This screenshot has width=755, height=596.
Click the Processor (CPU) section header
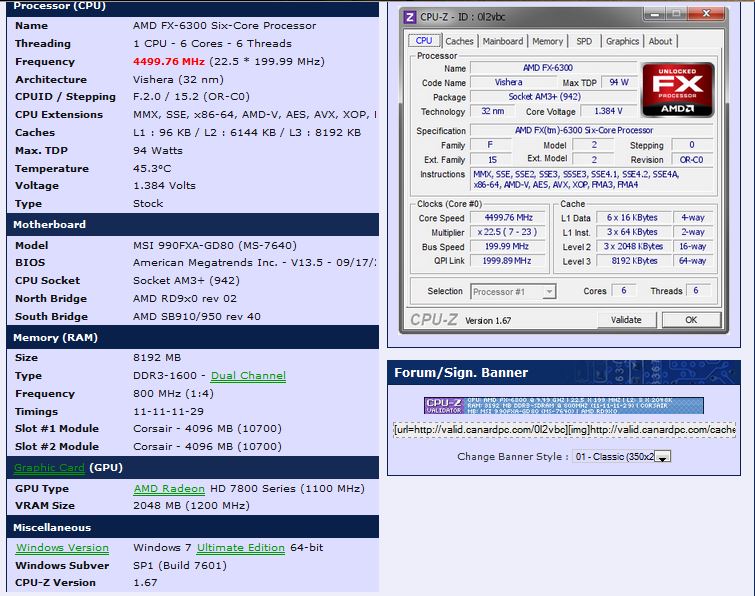(x=193, y=7)
